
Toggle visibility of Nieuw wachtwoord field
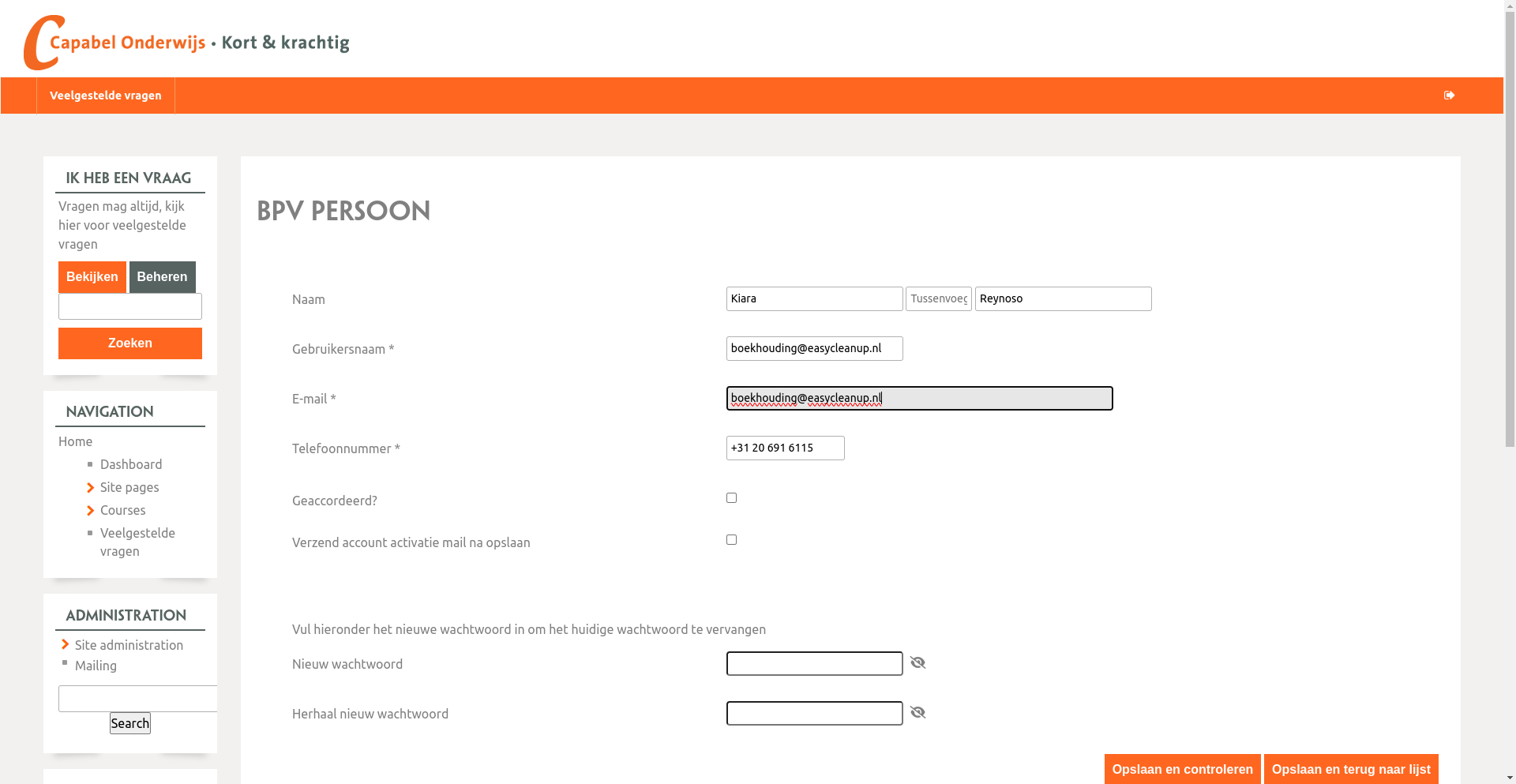pos(917,662)
